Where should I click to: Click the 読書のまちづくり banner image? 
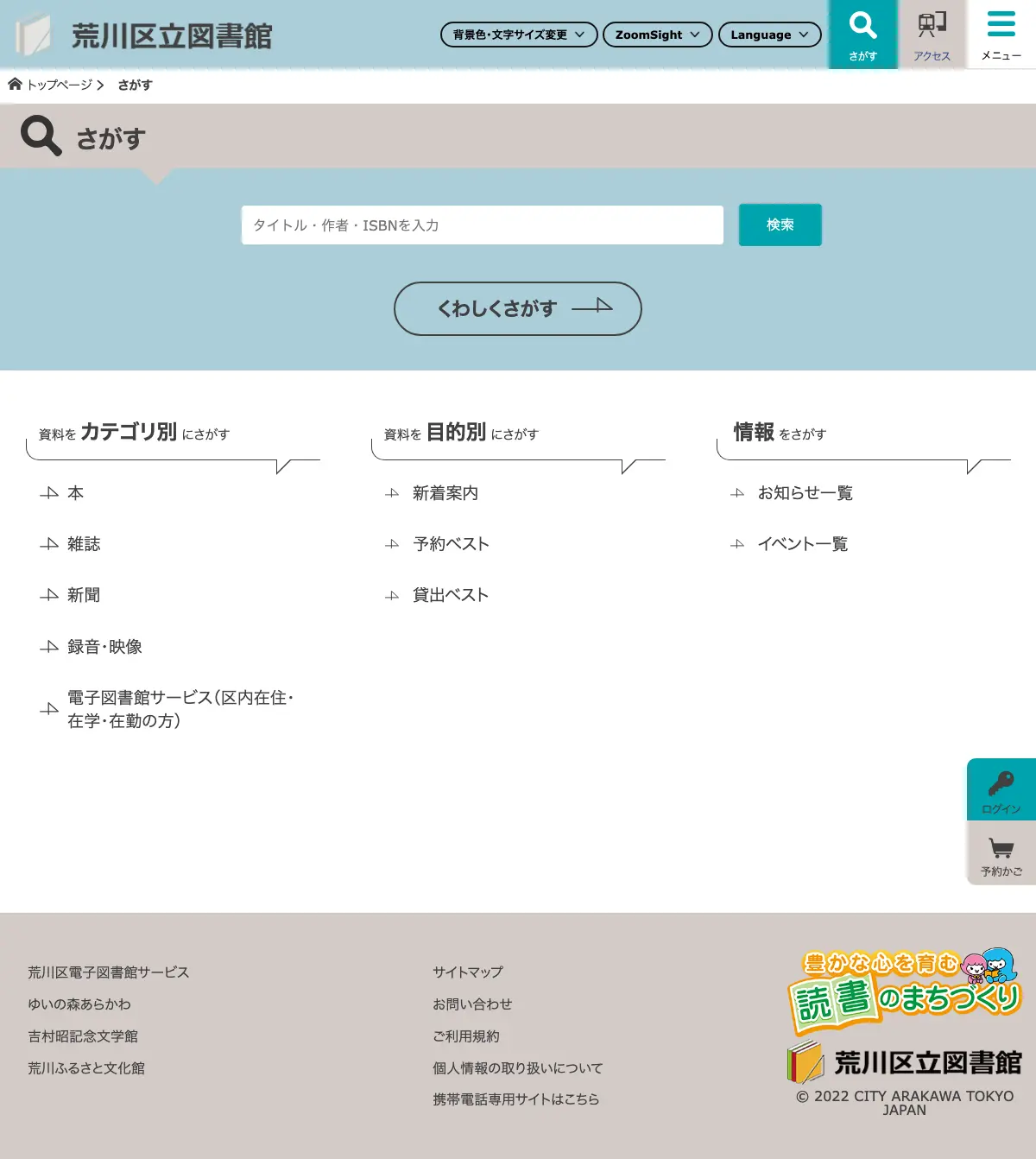[905, 991]
